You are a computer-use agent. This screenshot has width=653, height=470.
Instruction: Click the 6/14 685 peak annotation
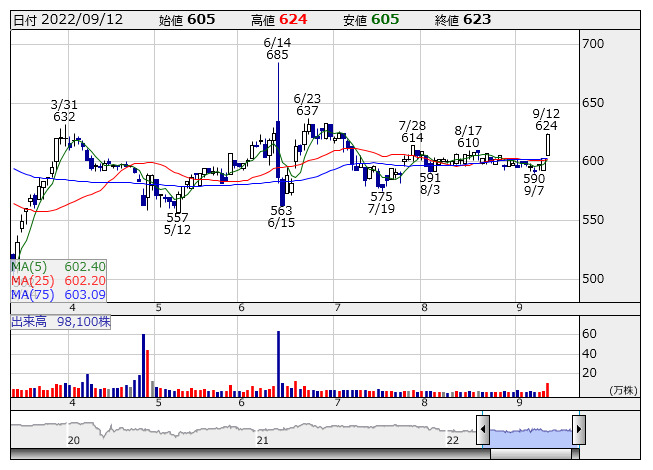[x=277, y=49]
